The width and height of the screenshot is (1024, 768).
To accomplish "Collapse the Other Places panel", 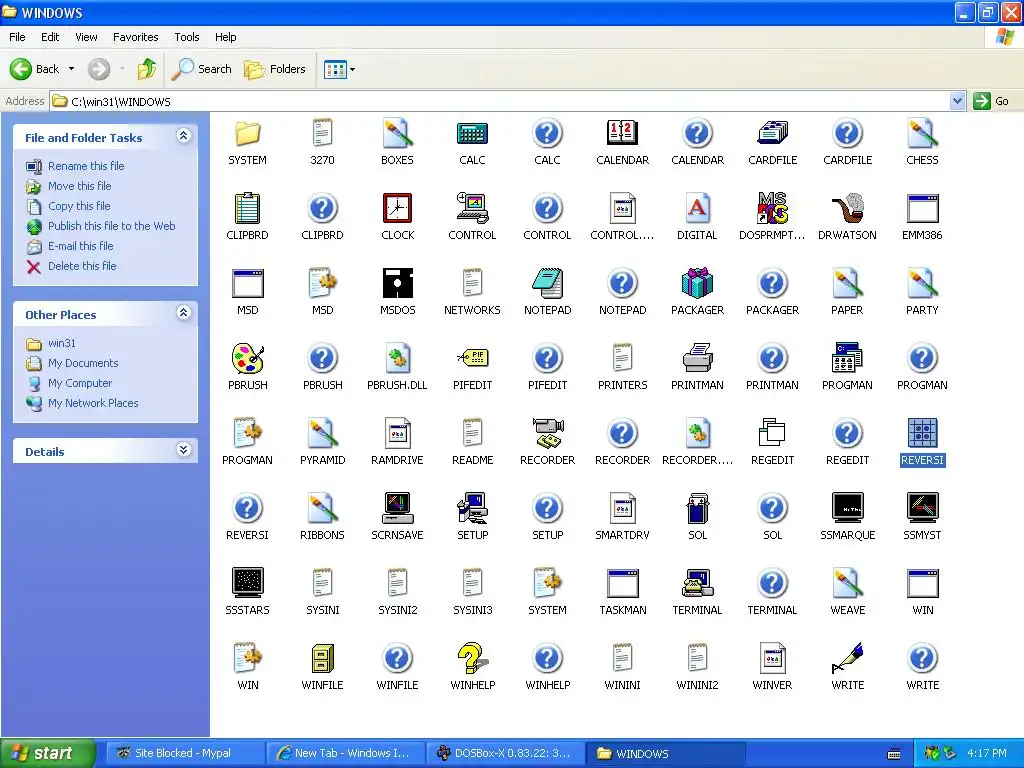I will point(184,313).
